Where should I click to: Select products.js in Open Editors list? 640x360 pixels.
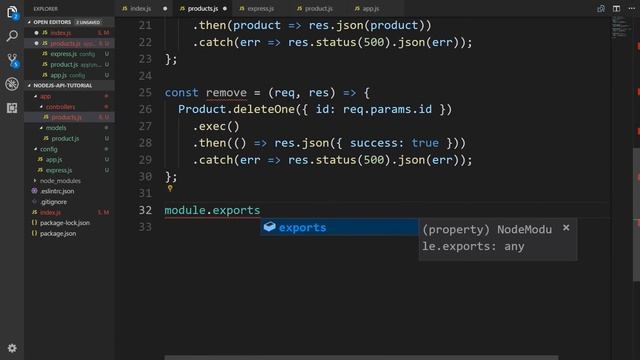[x=69, y=43]
